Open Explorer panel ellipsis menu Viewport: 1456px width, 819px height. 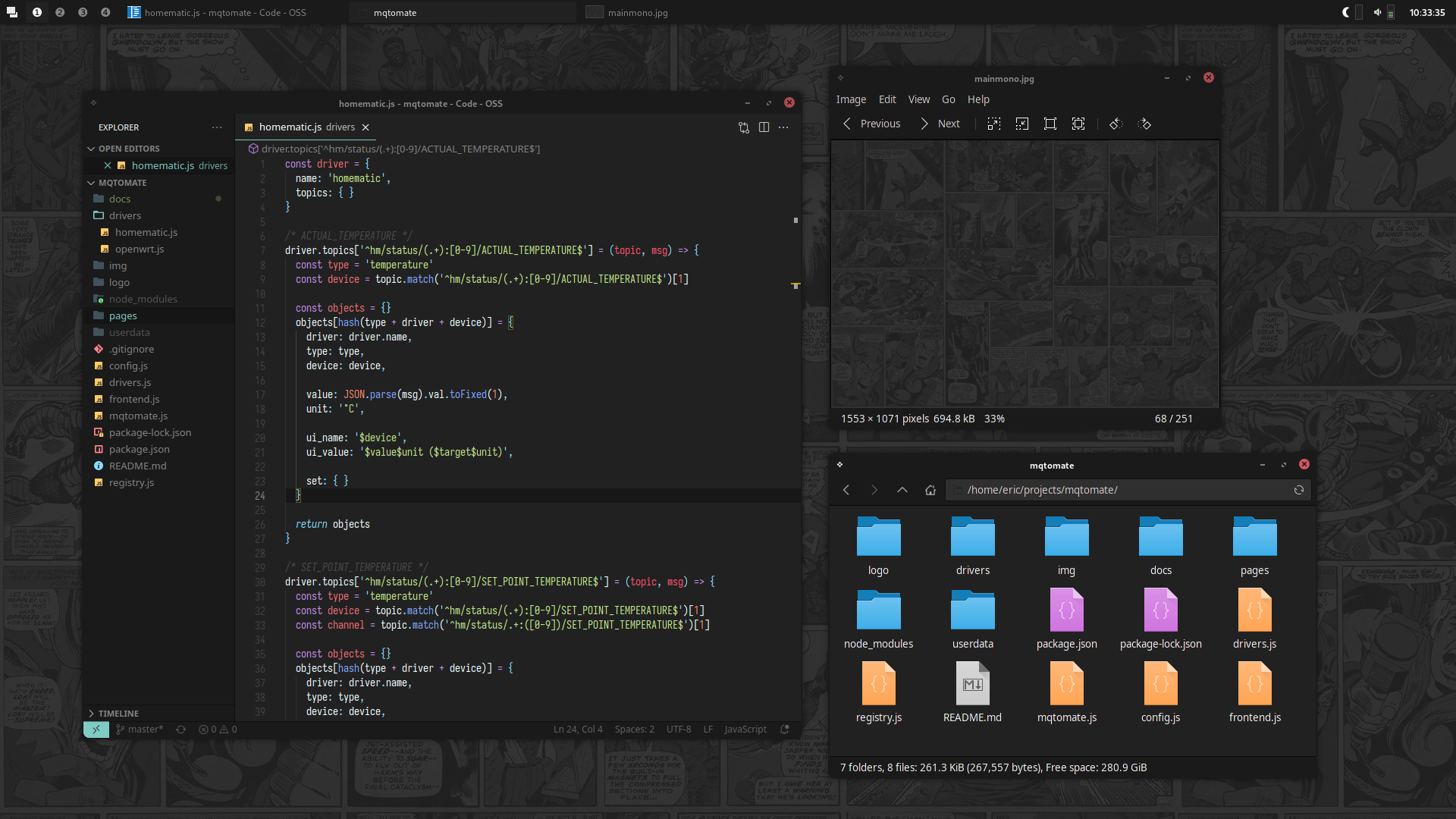217,127
